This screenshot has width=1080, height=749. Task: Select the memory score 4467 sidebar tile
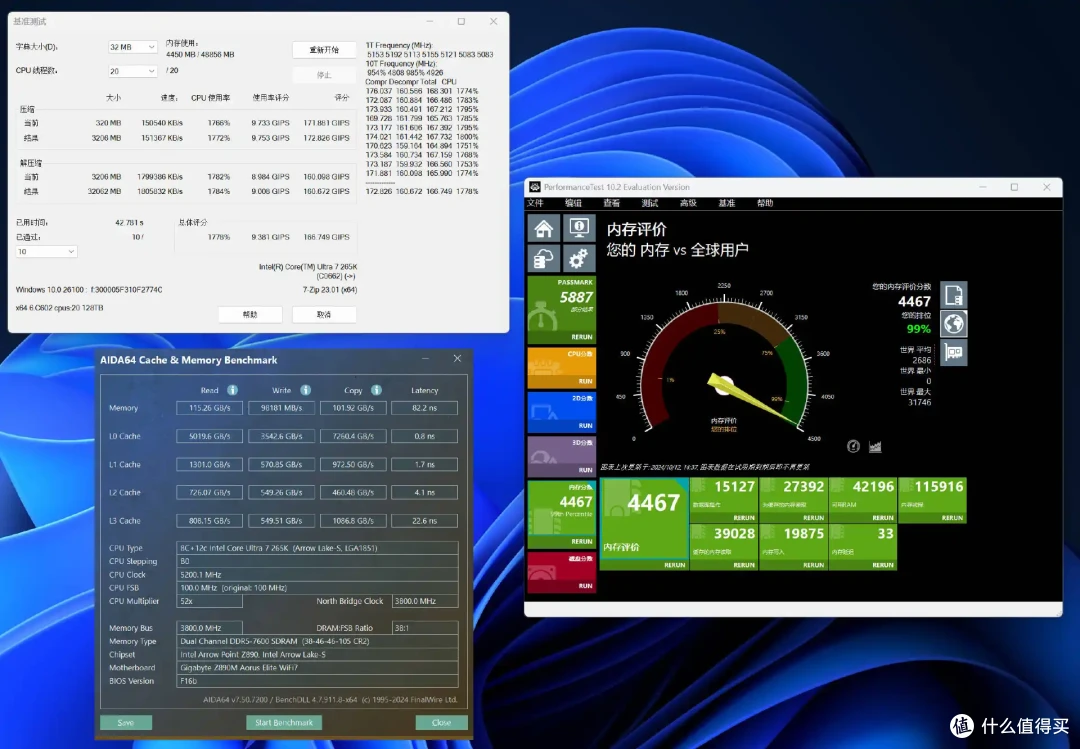[561, 514]
